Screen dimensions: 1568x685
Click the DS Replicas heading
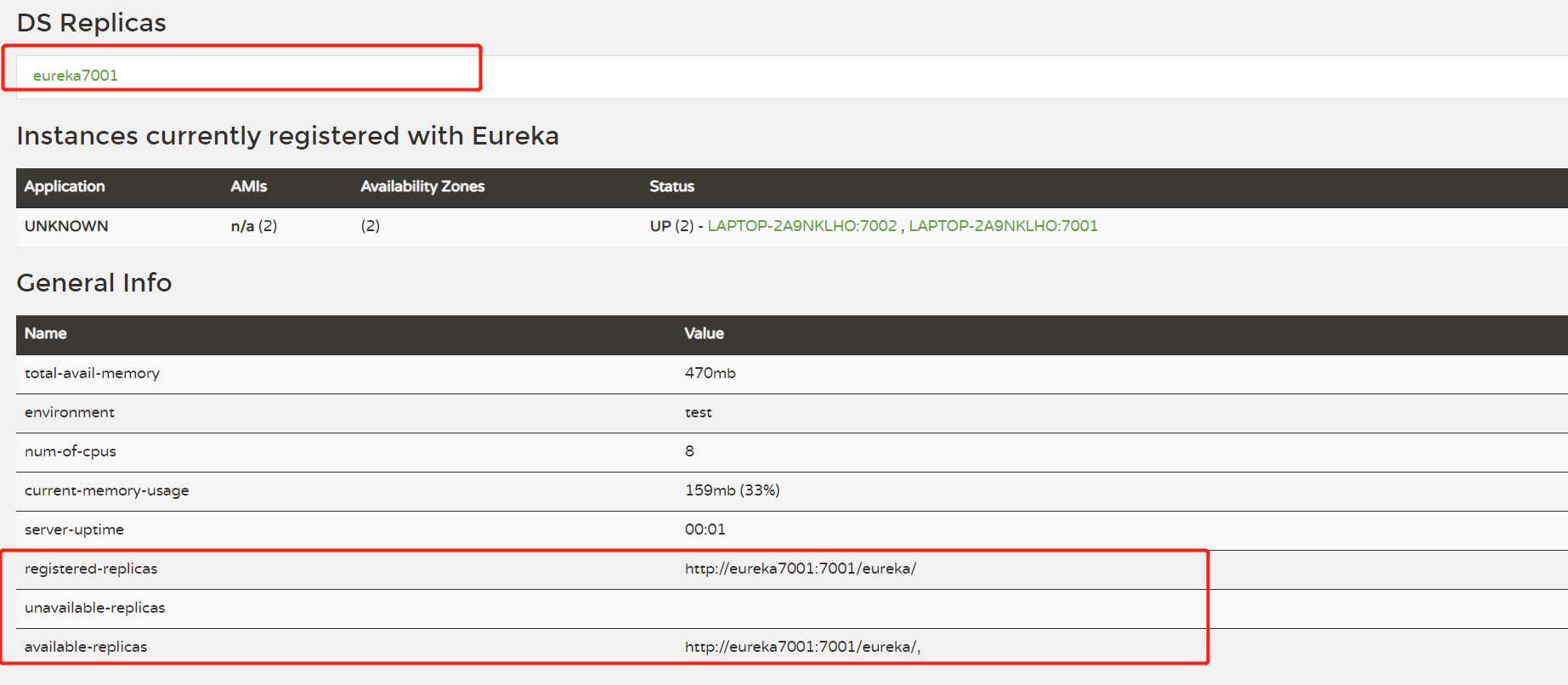click(92, 23)
